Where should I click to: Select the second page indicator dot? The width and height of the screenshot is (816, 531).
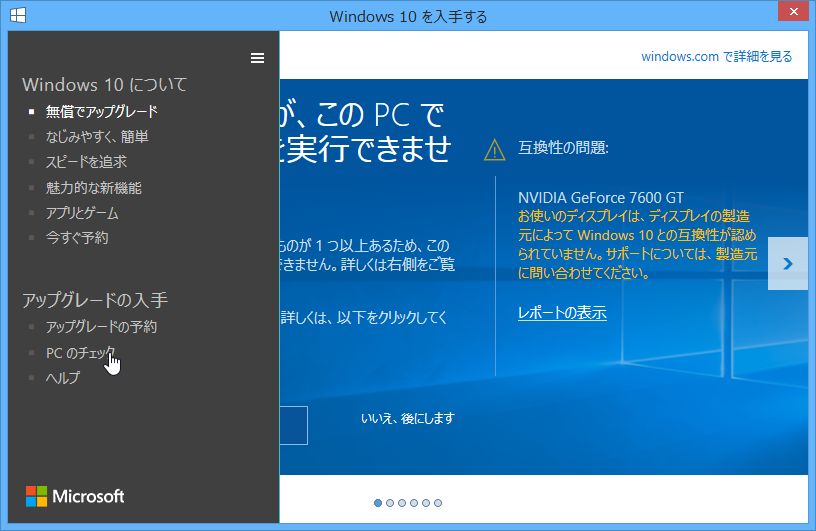390,503
